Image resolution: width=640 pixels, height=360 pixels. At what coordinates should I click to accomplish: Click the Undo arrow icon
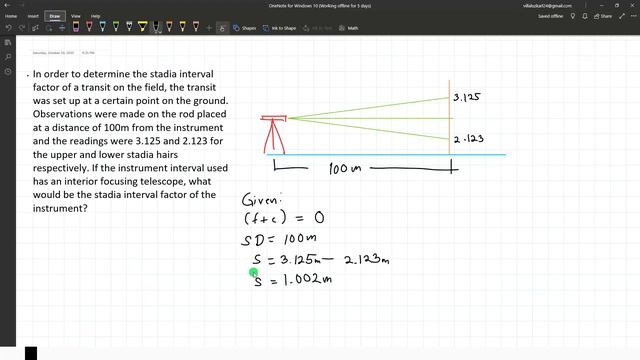[9, 28]
